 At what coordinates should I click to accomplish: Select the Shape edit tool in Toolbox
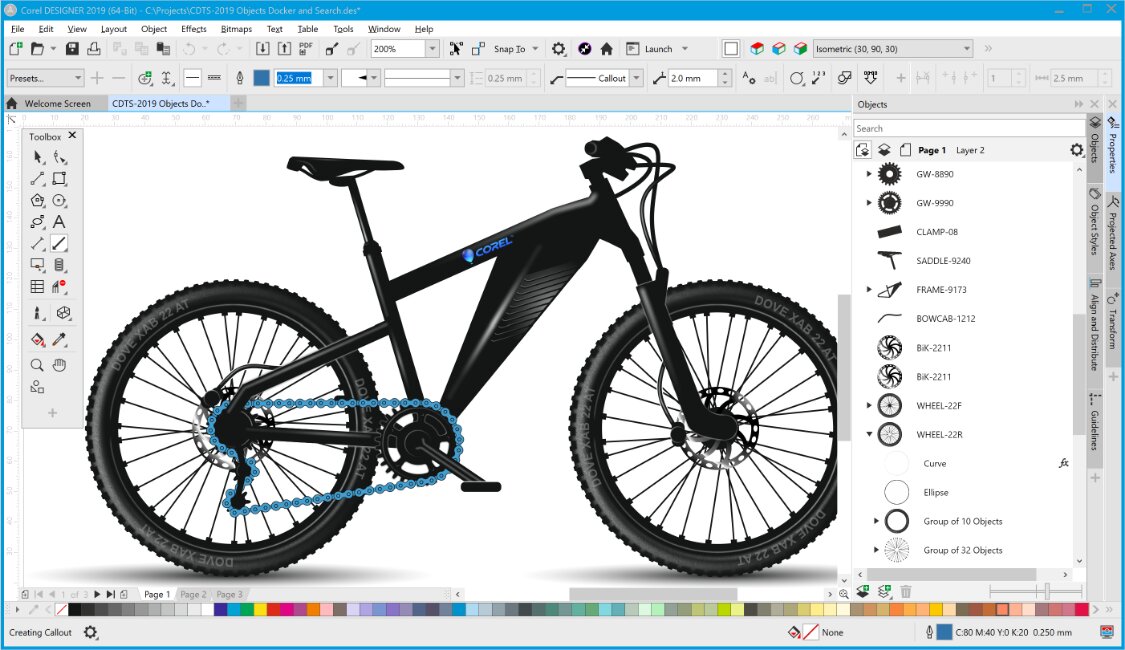(60, 157)
